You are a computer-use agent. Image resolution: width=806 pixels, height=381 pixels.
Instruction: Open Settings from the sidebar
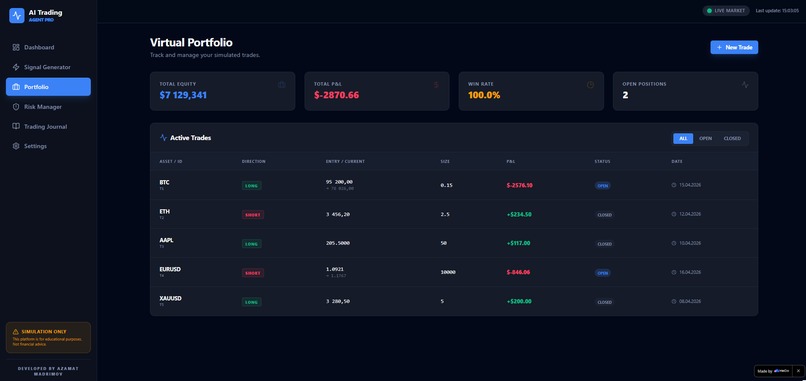[48, 146]
